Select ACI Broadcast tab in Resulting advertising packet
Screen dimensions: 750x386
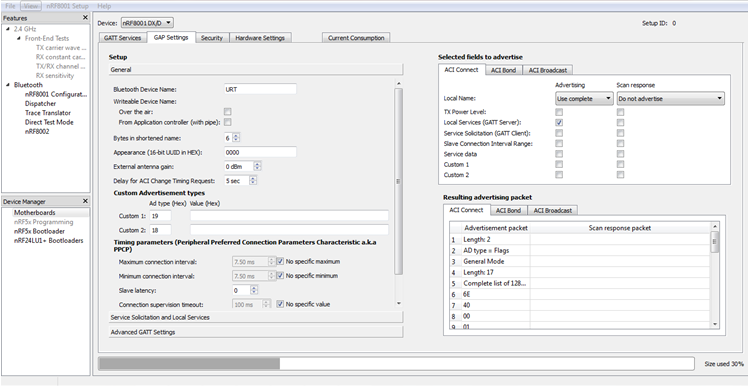pyautogui.click(x=552, y=210)
